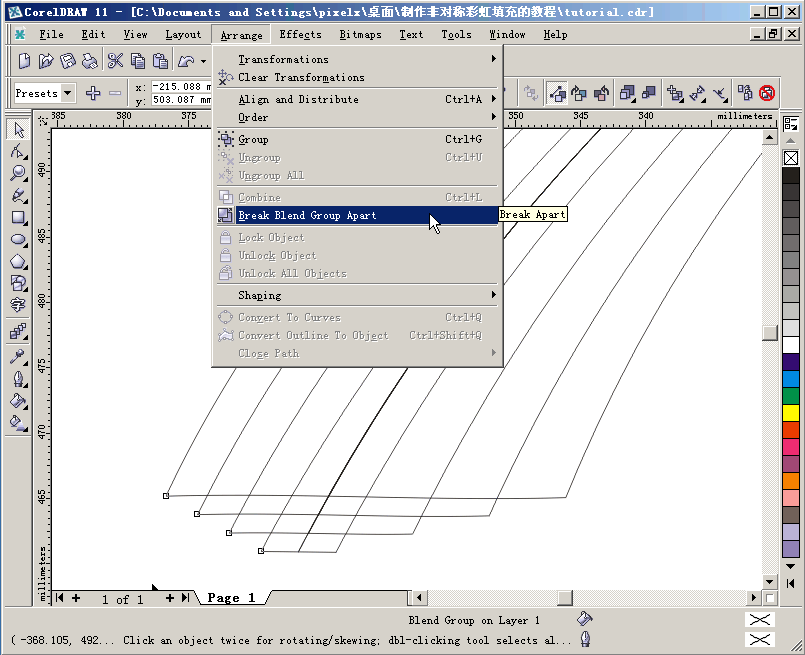This screenshot has height=655, width=805.
Task: Jump to the first page button
Action: coord(60,598)
